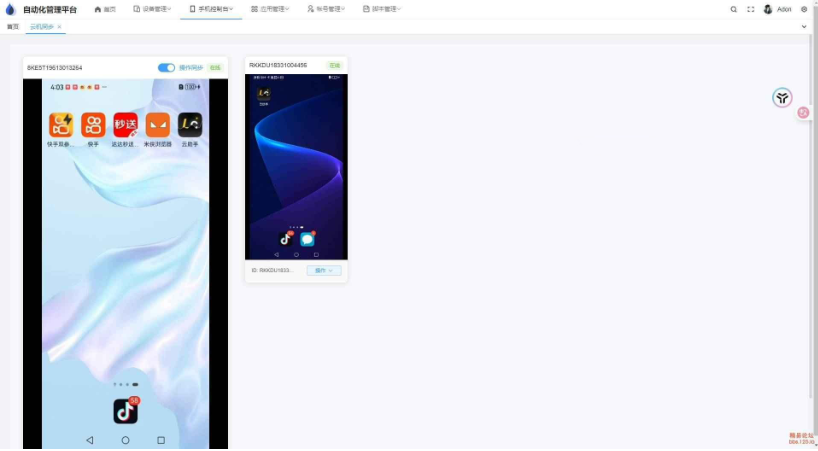Open the black 云助手 app icon on main phone
Screen dimensions: 818x451
190,125
